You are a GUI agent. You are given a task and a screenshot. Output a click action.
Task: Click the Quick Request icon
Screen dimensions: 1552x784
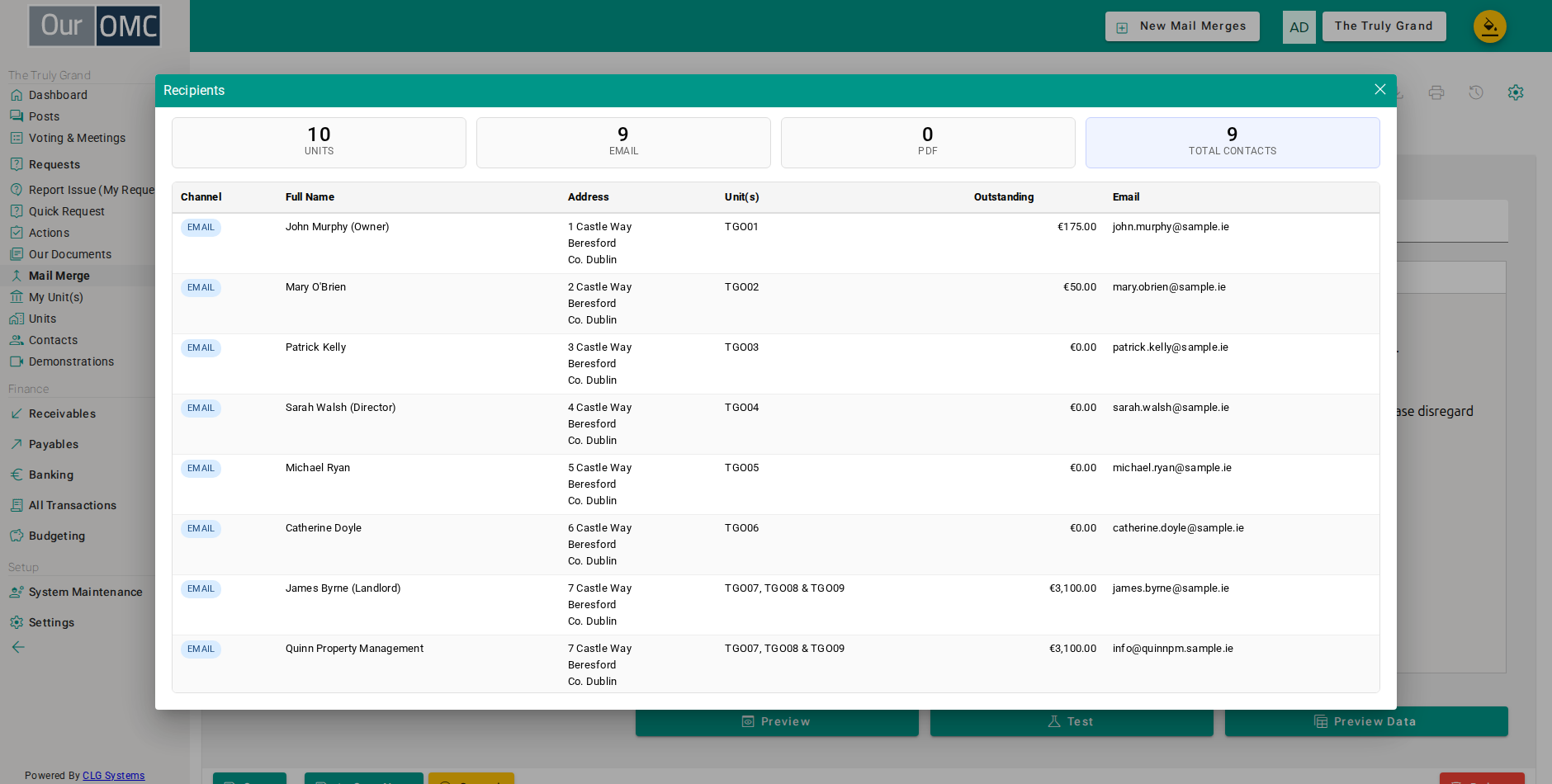click(17, 211)
